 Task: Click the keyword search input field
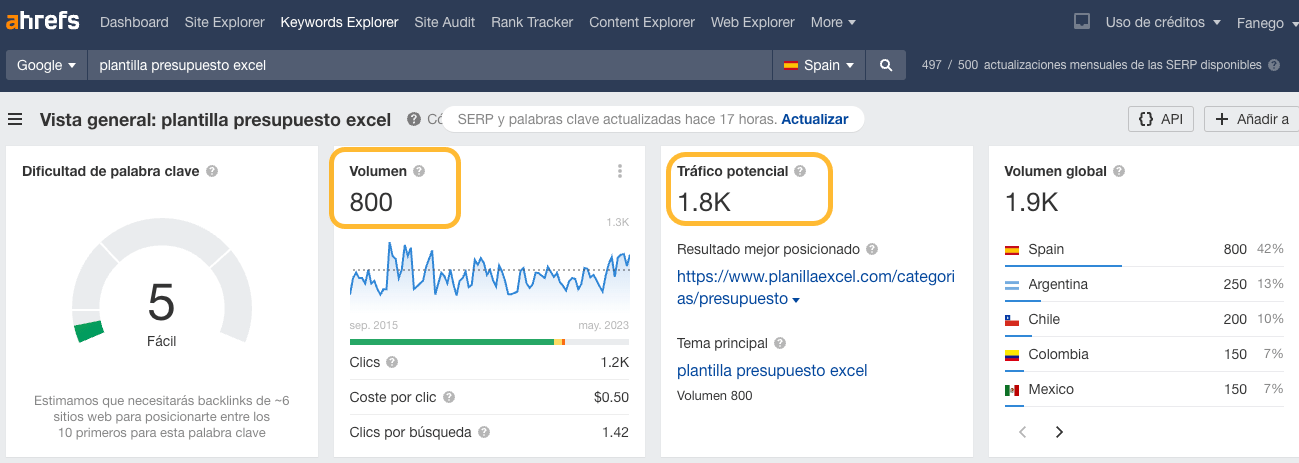pos(429,65)
